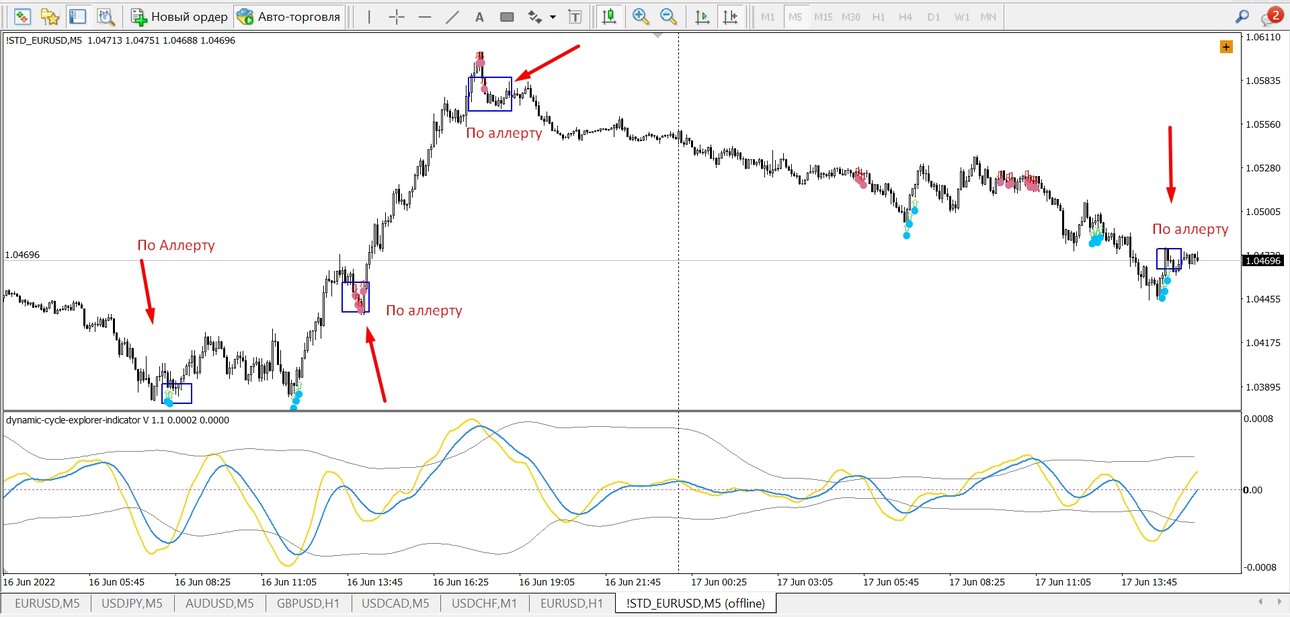
Task: Switch to M5 timeframe
Action: click(x=795, y=17)
